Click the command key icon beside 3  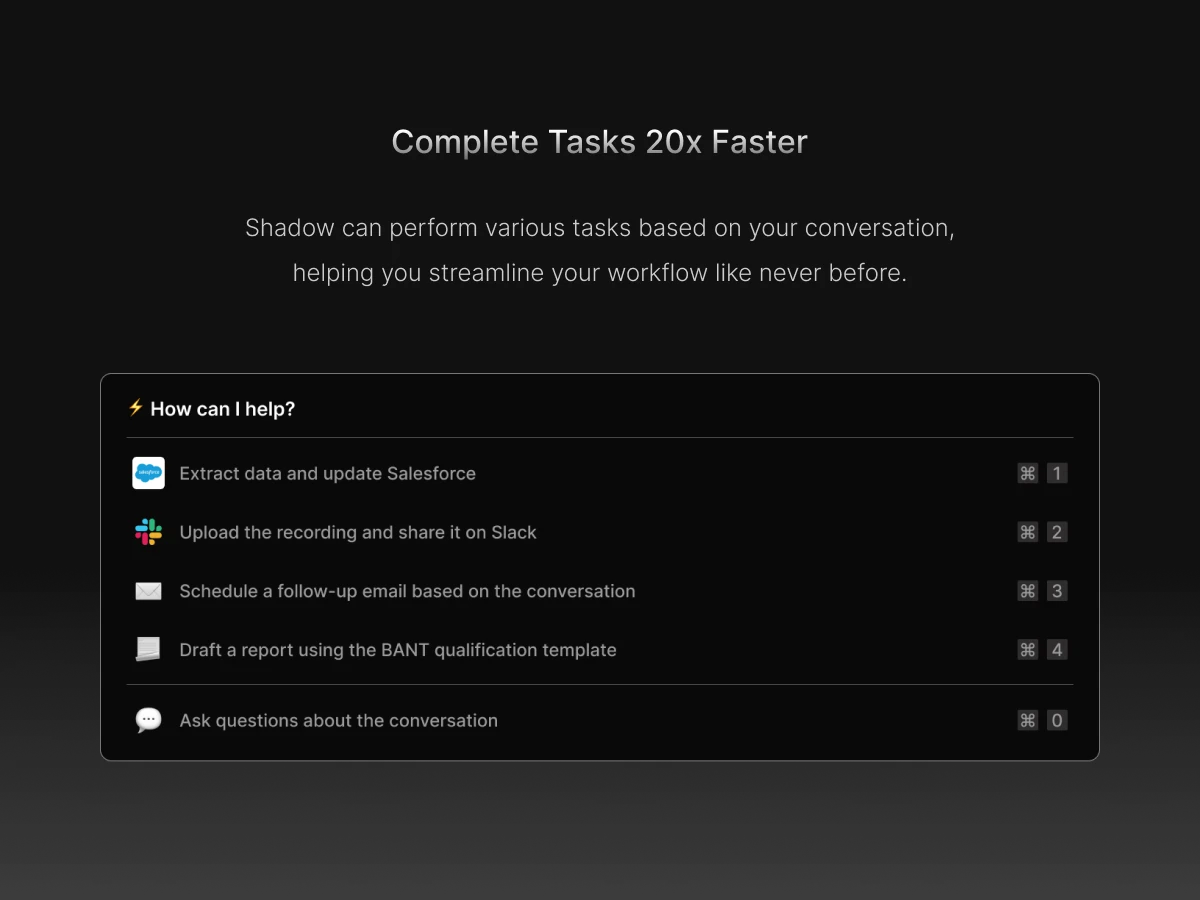pyautogui.click(x=1028, y=591)
